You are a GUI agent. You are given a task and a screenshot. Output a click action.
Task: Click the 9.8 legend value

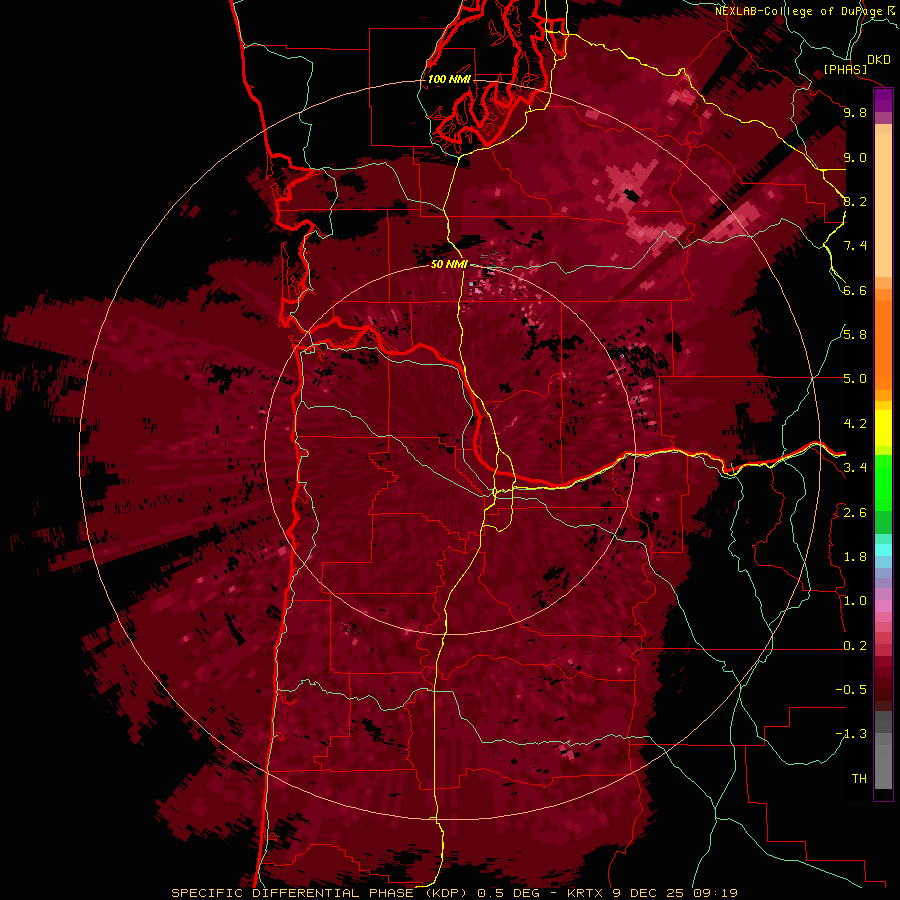pyautogui.click(x=855, y=112)
